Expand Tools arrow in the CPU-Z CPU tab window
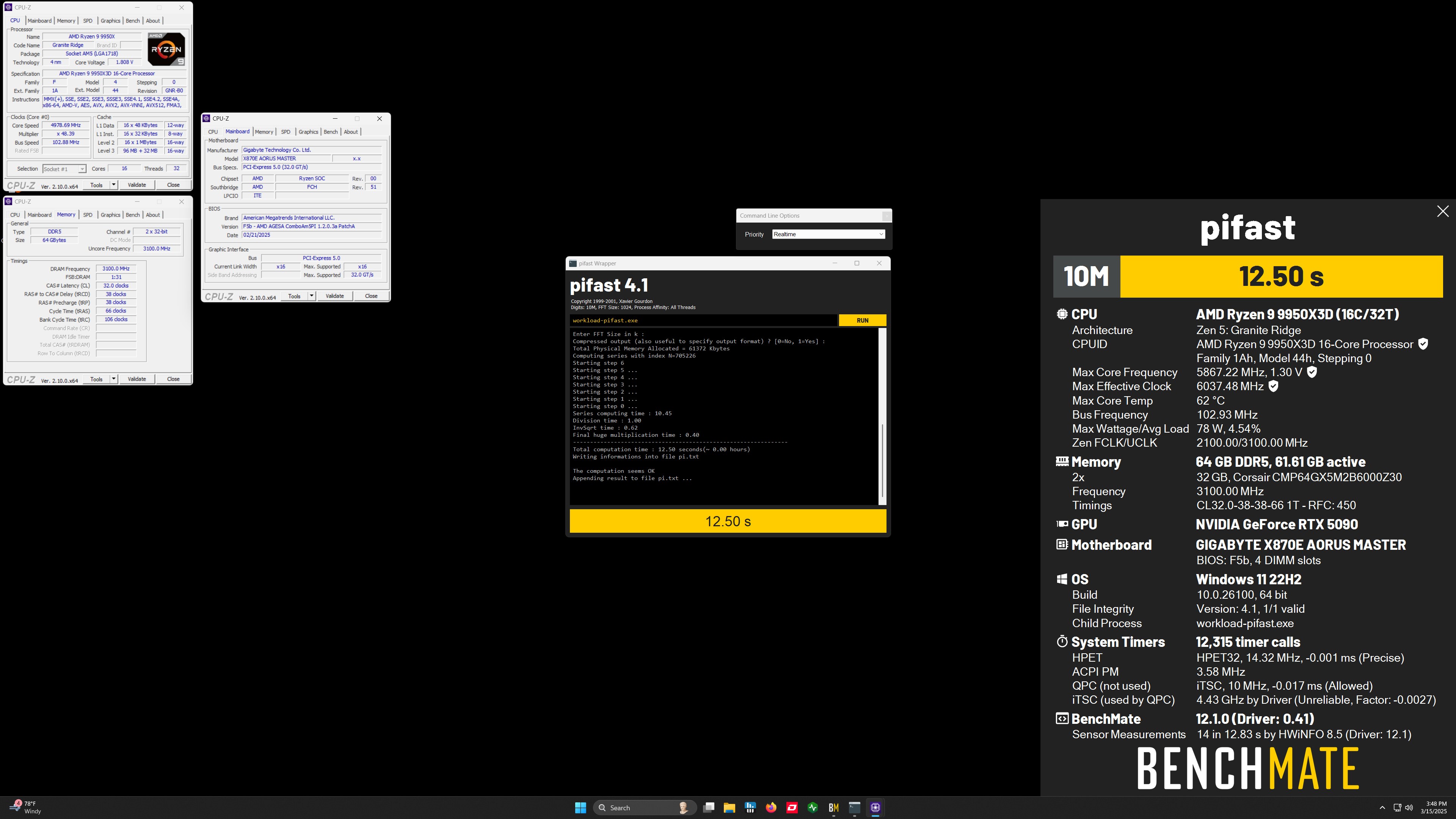This screenshot has height=819, width=1456. pos(114,185)
